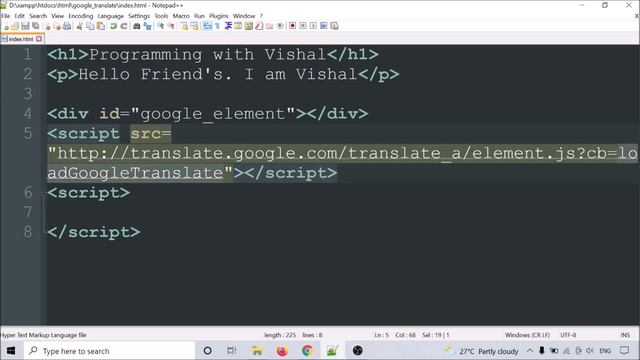Click the Playback macro icon
Image resolution: width=640 pixels, height=360 pixels.
313,26
